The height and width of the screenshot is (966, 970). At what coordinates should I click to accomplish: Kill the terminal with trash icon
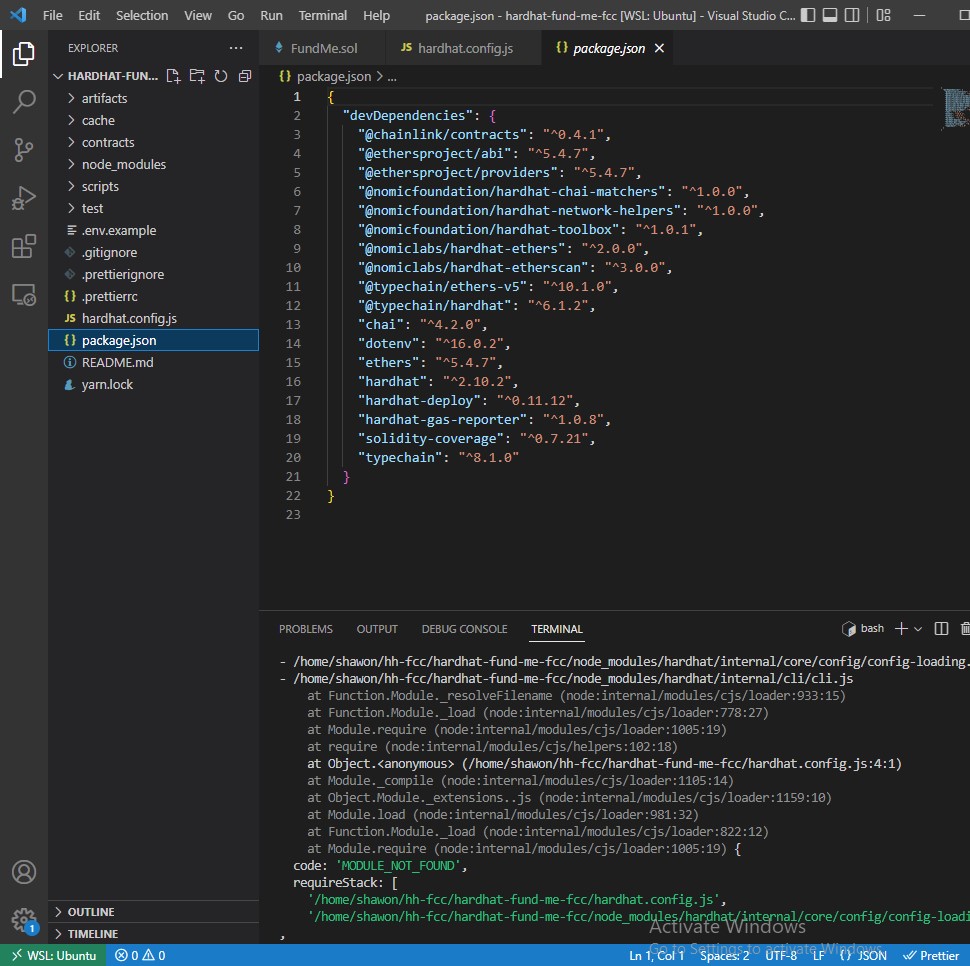click(964, 629)
